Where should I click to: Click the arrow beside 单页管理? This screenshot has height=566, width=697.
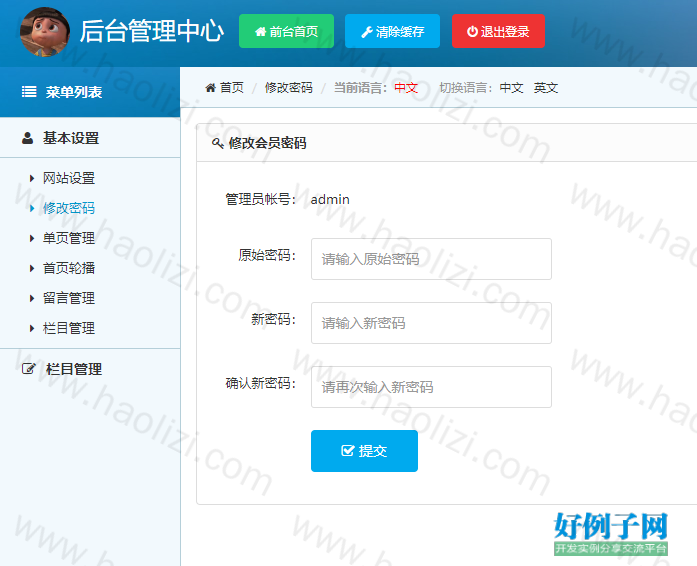pyautogui.click(x=32, y=239)
